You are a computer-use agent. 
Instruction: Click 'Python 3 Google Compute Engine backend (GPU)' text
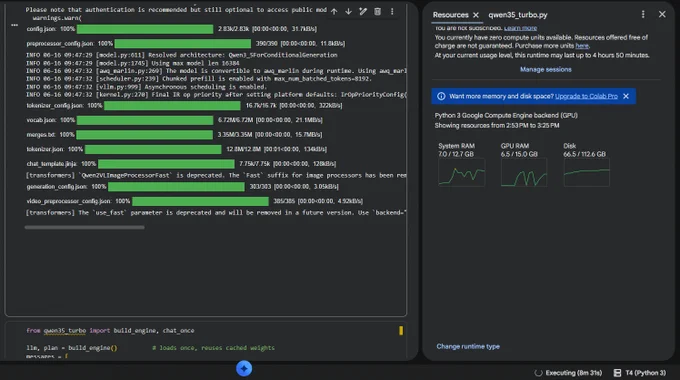pos(506,115)
